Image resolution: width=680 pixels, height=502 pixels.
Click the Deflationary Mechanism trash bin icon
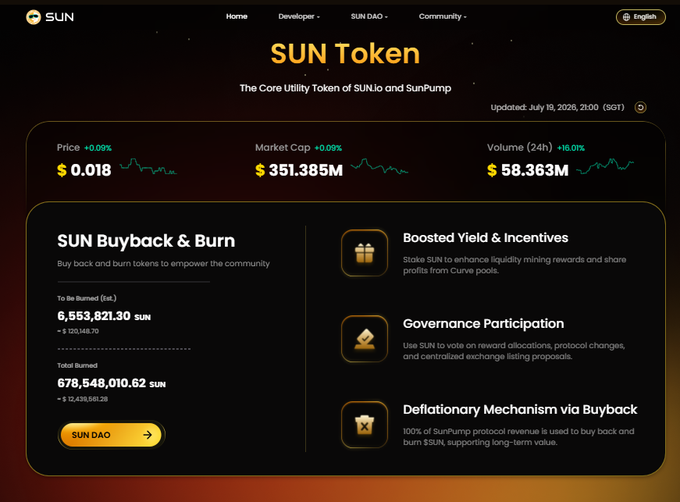[x=364, y=425]
